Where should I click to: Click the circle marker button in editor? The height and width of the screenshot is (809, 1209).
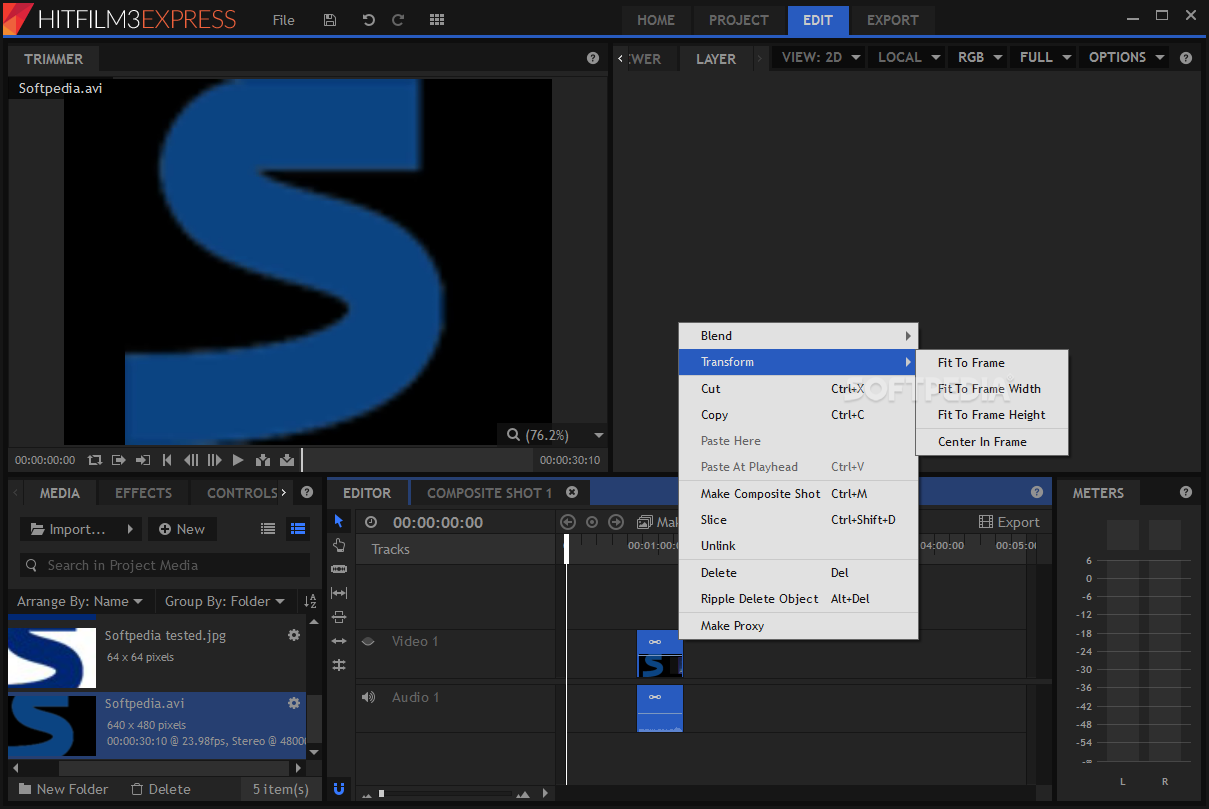pos(592,522)
